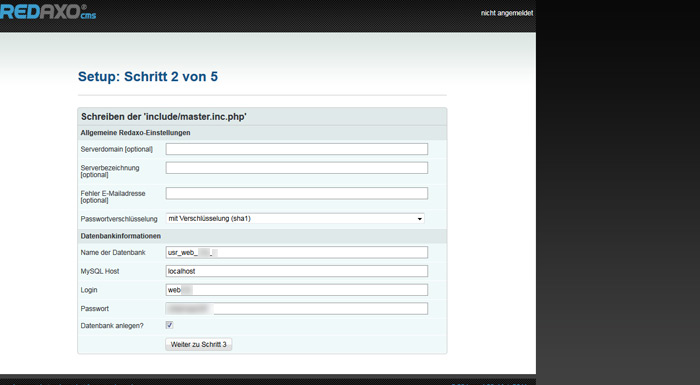Click the 'Passwort' label text

point(95,309)
